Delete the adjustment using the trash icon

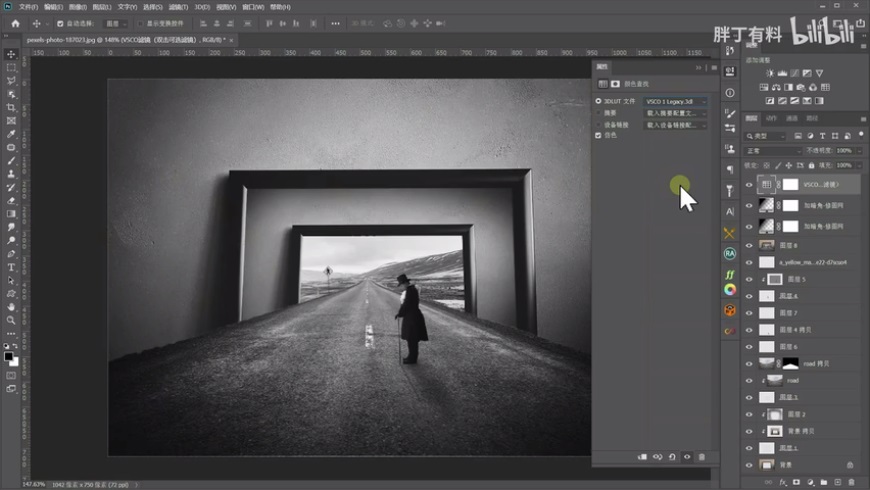(701, 456)
